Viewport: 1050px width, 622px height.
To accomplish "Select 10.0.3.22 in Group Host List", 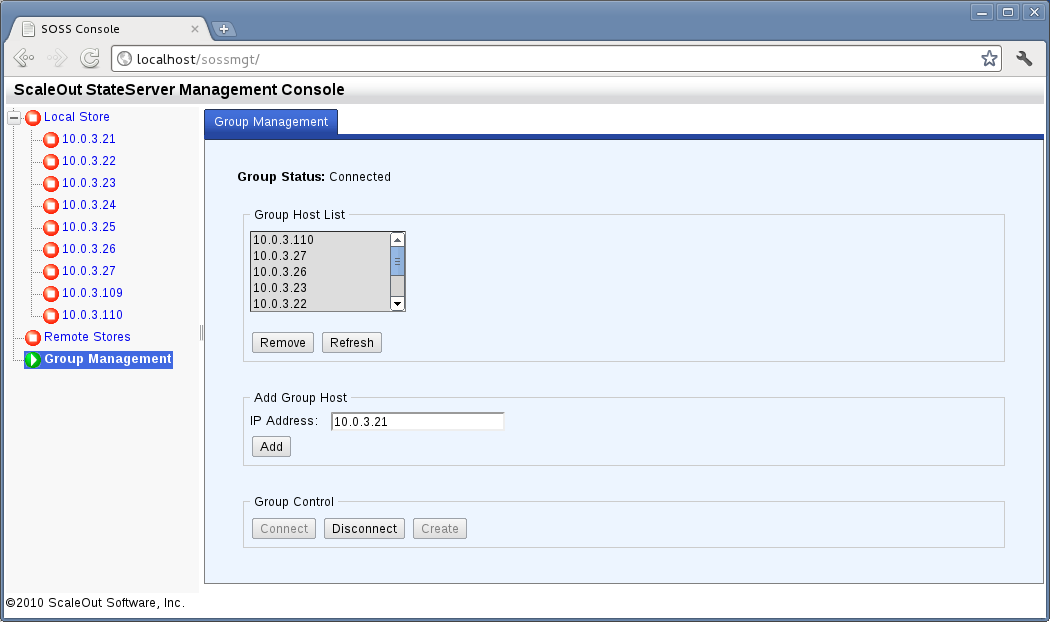I will tap(320, 303).
